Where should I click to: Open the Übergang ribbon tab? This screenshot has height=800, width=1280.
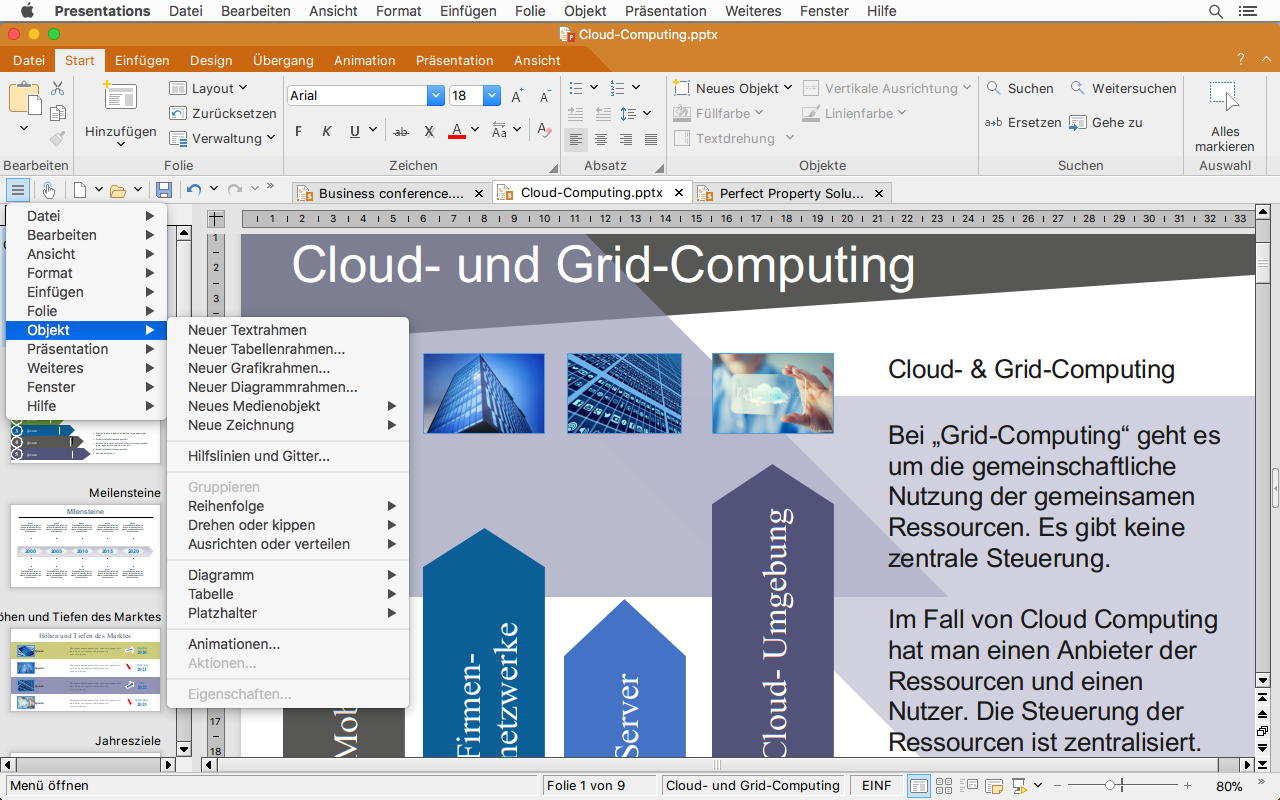[283, 60]
